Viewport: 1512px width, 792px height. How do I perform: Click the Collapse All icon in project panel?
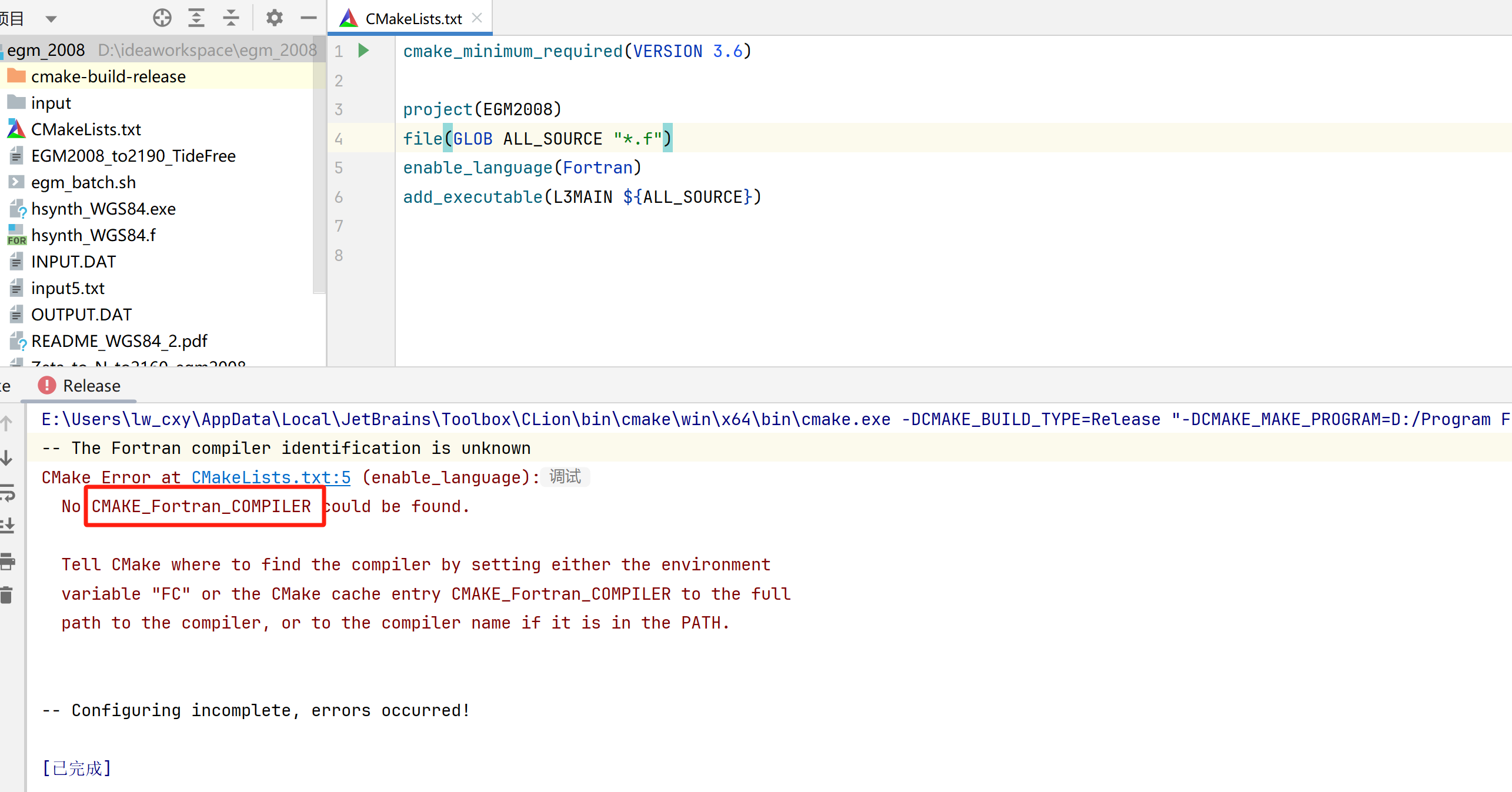click(231, 18)
